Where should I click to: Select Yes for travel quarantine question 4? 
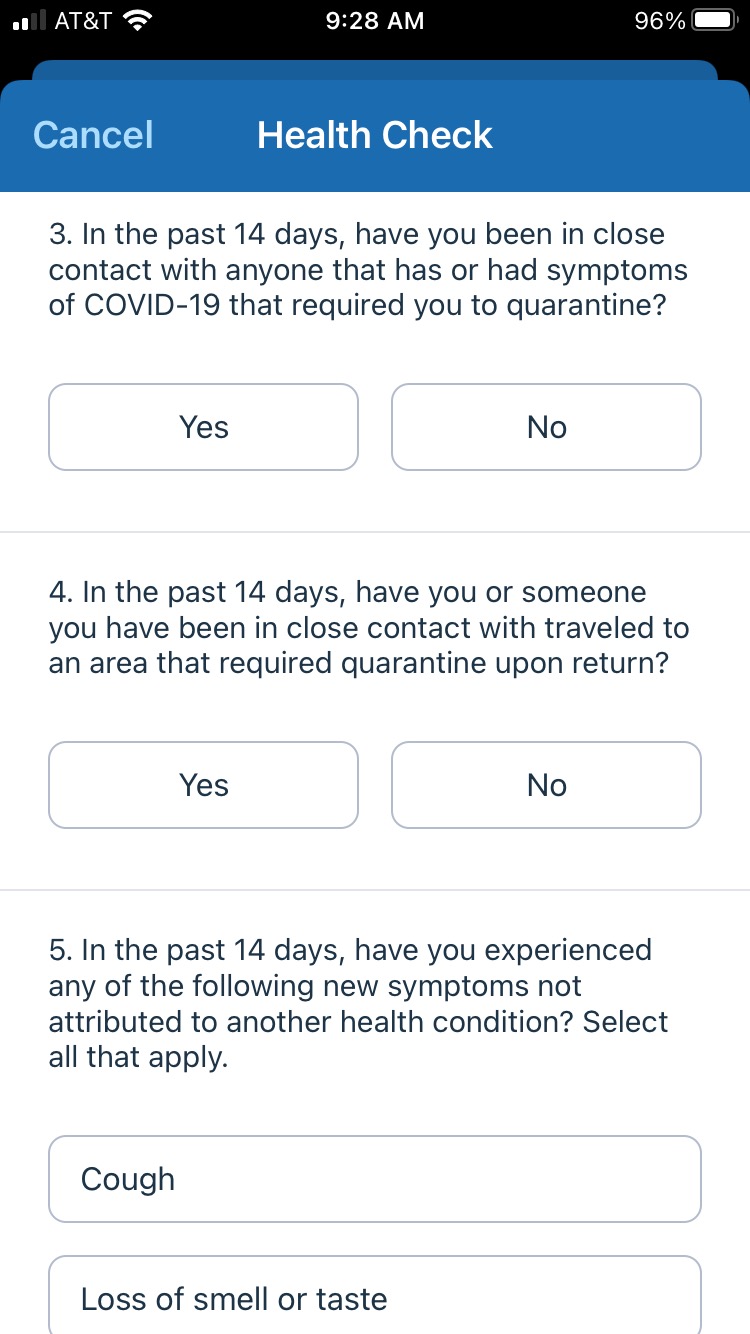coord(203,785)
